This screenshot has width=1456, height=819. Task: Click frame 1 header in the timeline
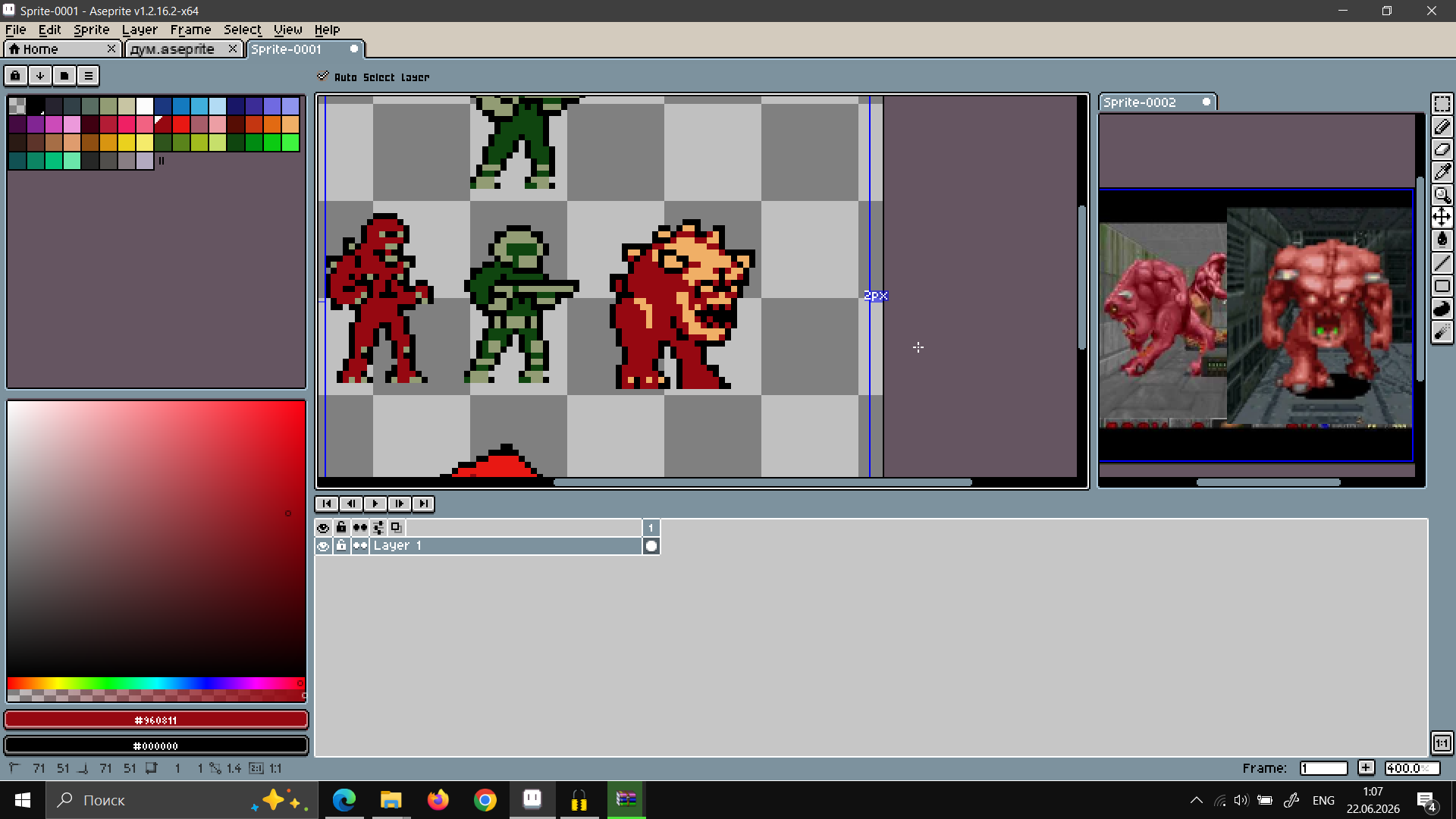[651, 528]
